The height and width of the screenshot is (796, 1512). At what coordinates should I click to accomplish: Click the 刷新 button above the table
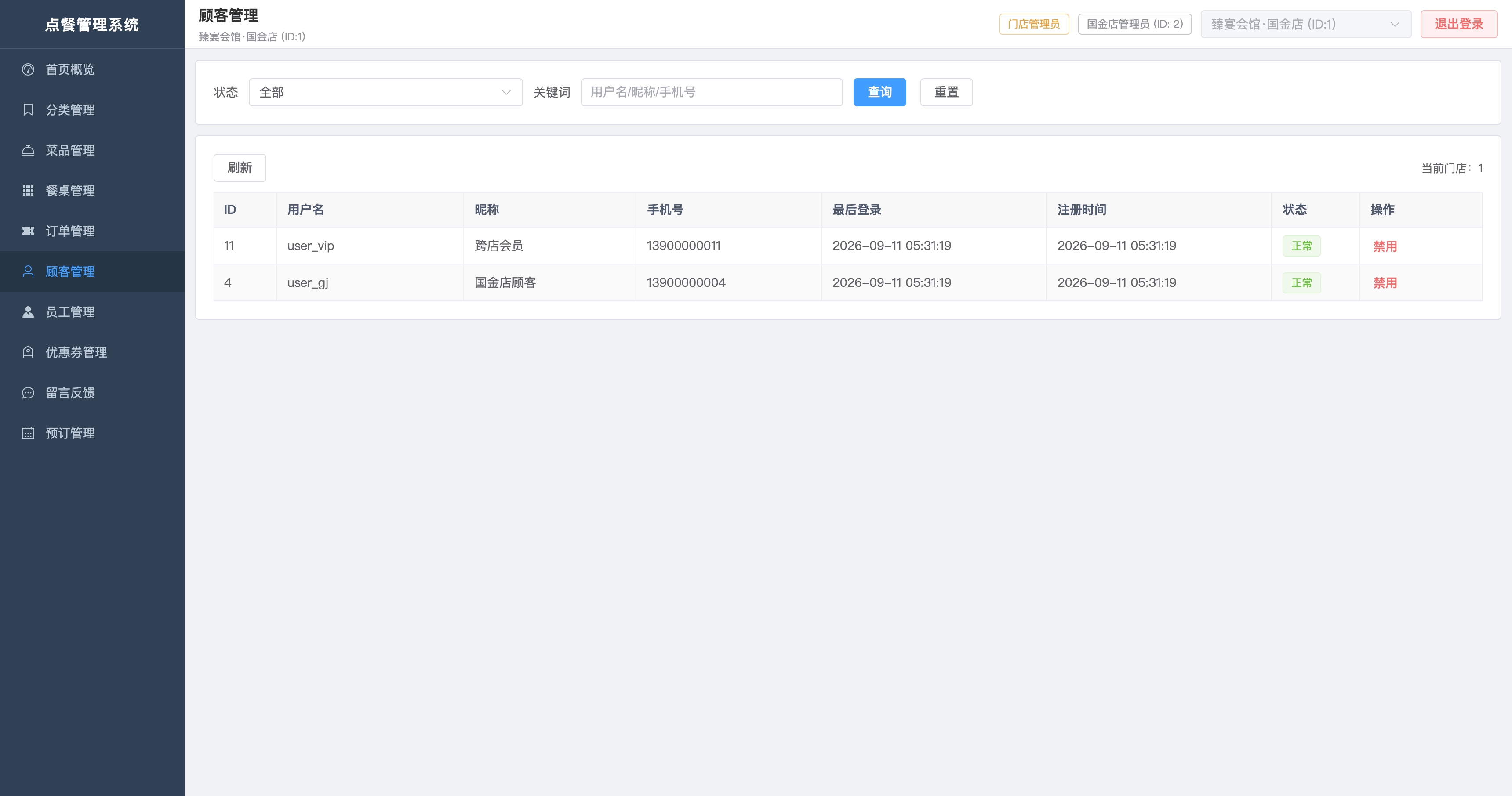240,168
